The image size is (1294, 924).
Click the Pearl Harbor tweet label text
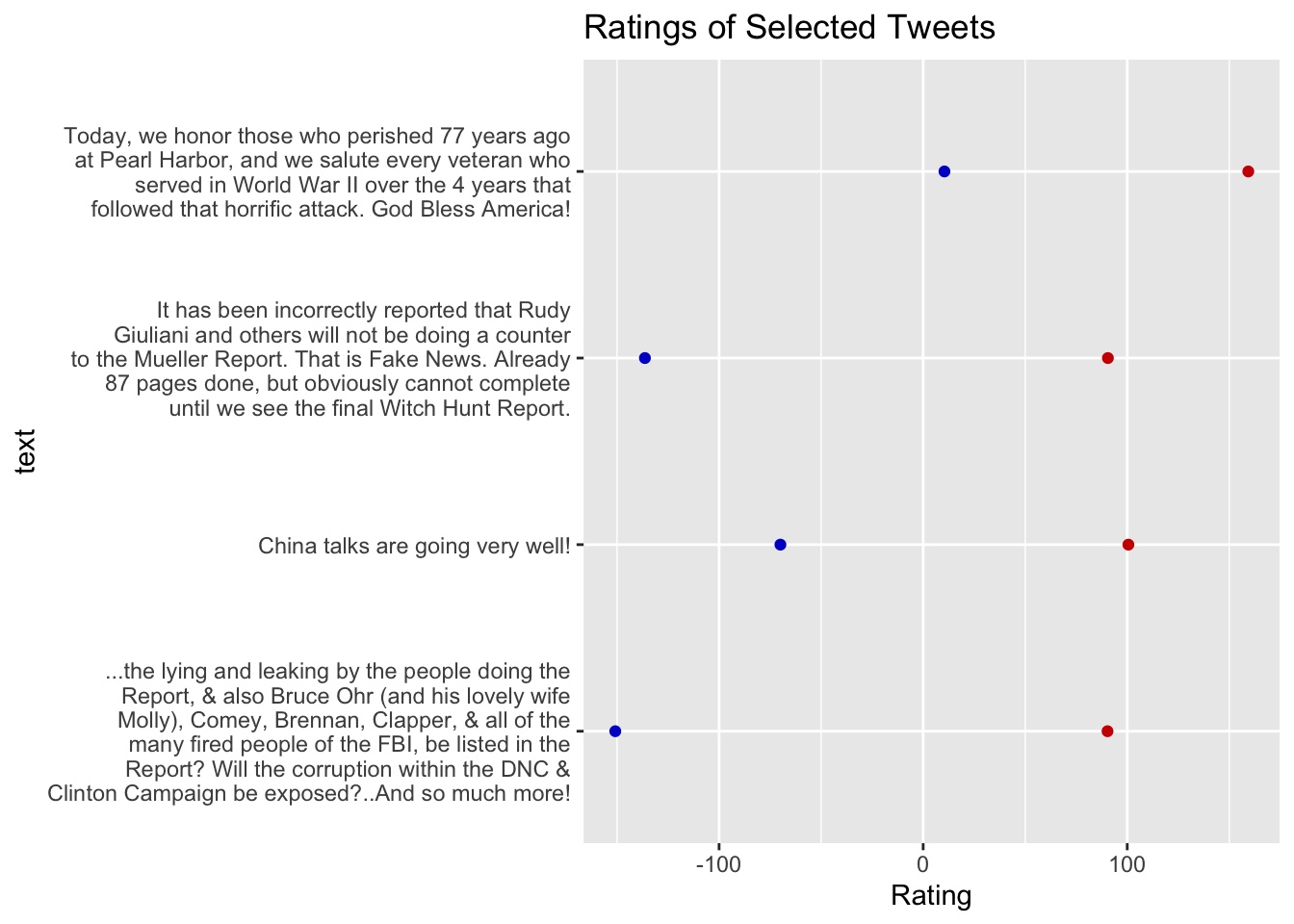tap(318, 172)
